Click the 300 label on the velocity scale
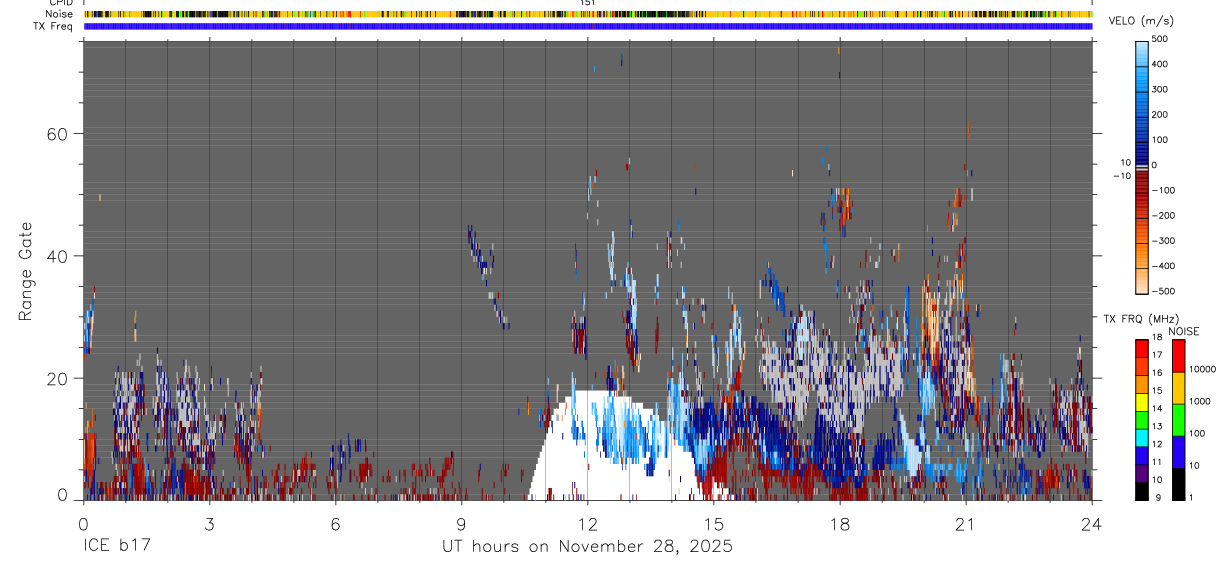This screenshot has width=1228, height=567. (1159, 89)
